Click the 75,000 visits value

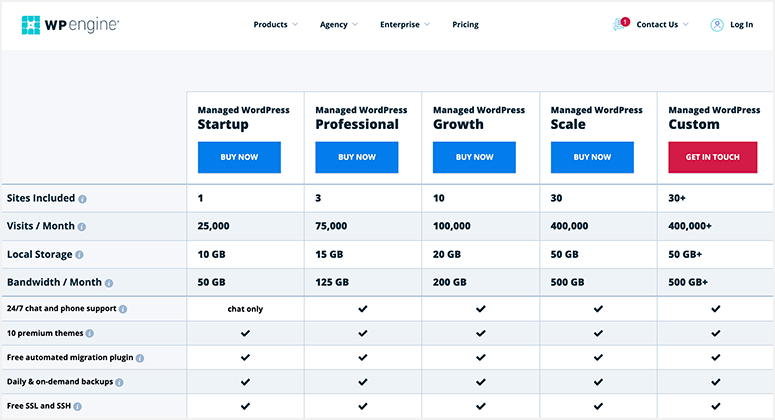coord(331,226)
